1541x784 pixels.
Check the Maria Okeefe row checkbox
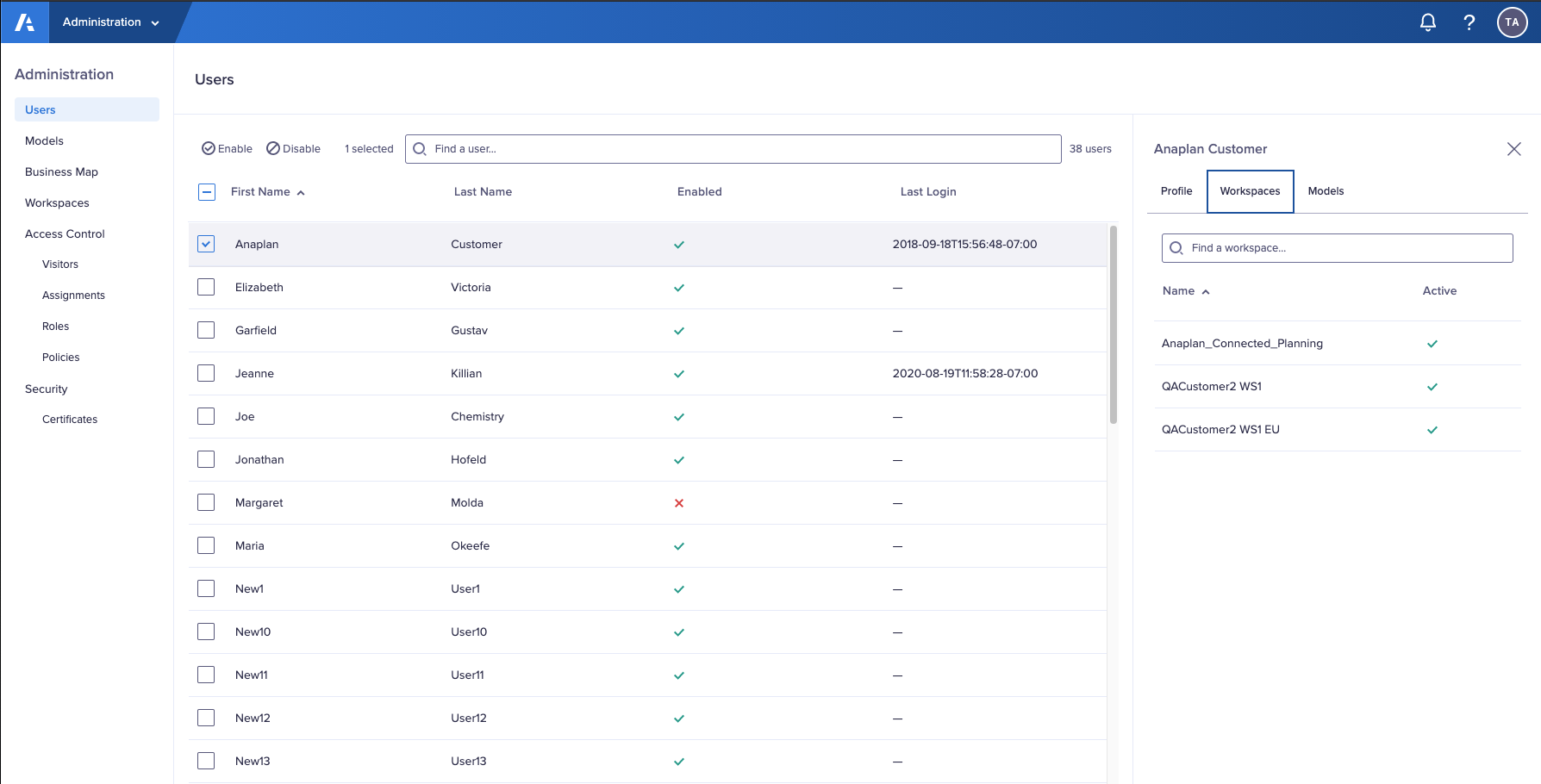[206, 545]
